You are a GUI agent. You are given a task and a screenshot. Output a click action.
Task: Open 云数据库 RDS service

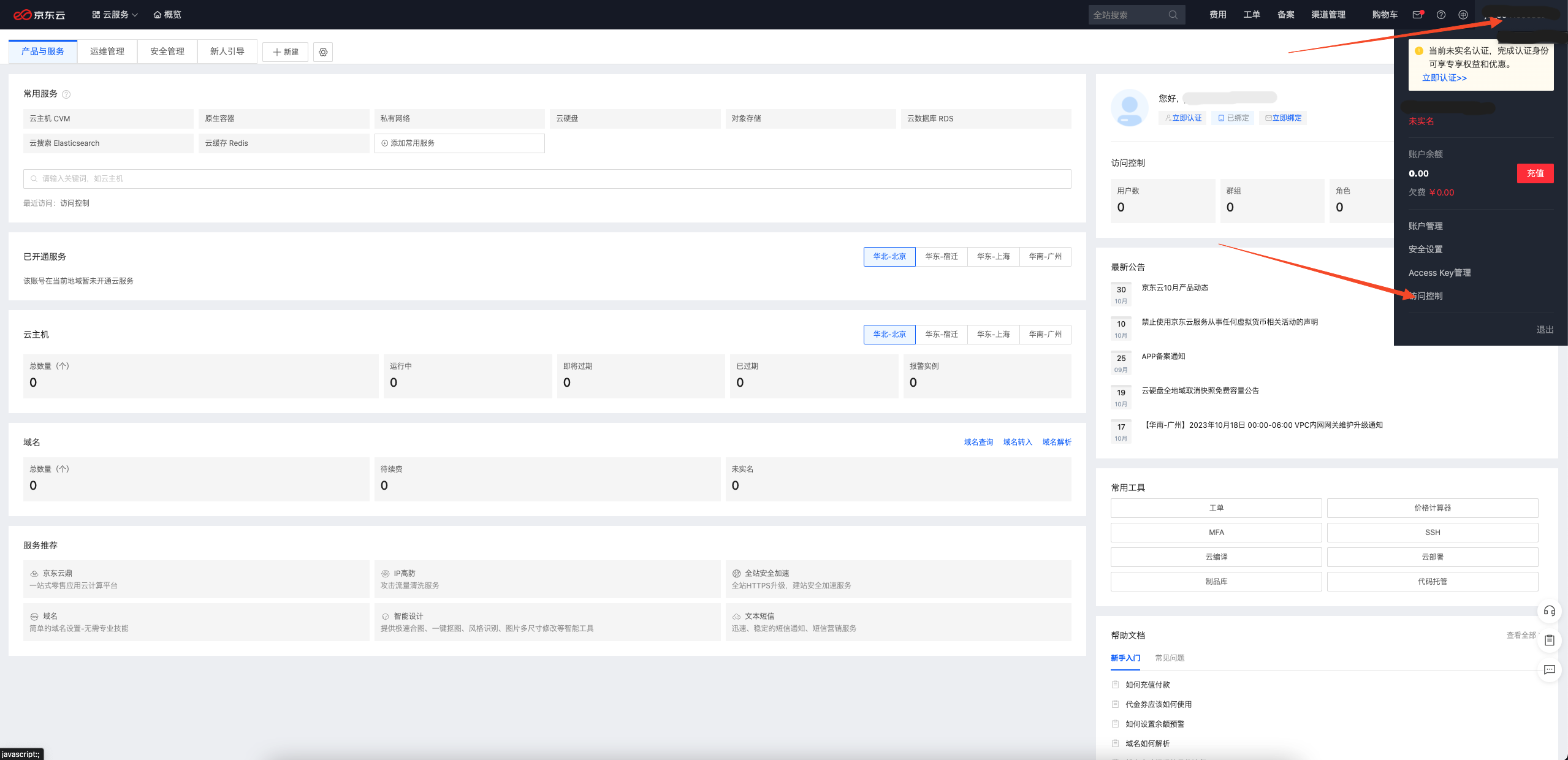[986, 119]
